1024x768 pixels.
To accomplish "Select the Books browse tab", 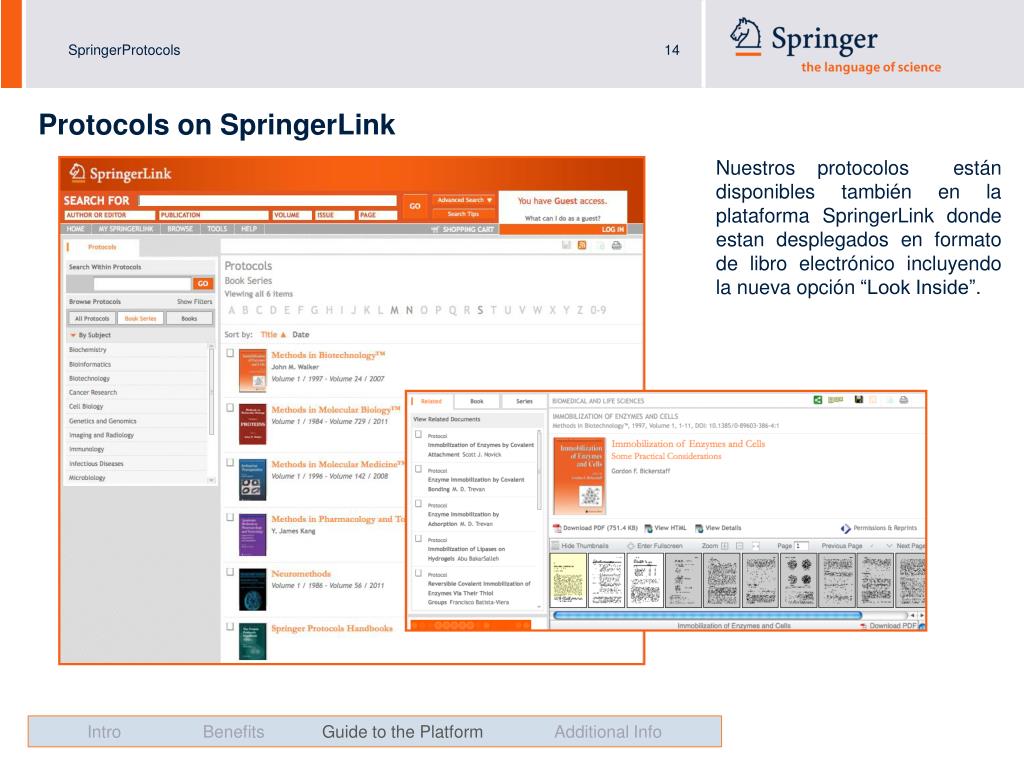I will [189, 319].
